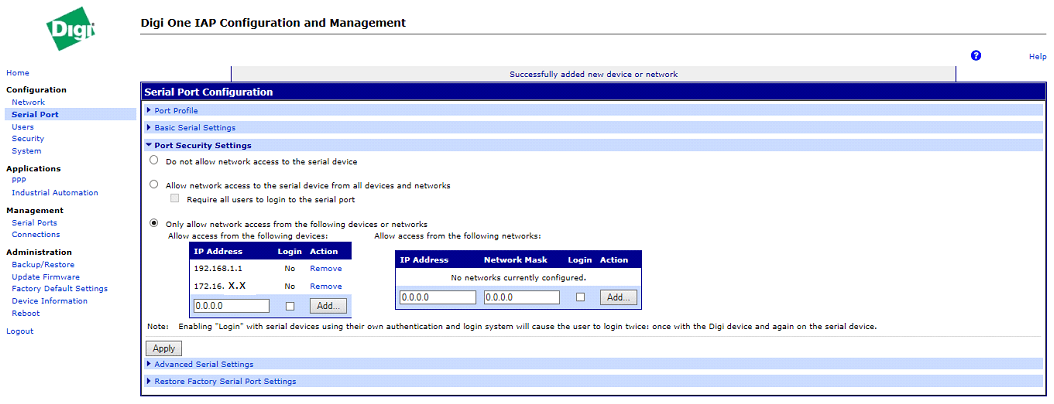The width and height of the screenshot is (1054, 404).
Task: Expand the Port Profile section
Action: pos(176,110)
